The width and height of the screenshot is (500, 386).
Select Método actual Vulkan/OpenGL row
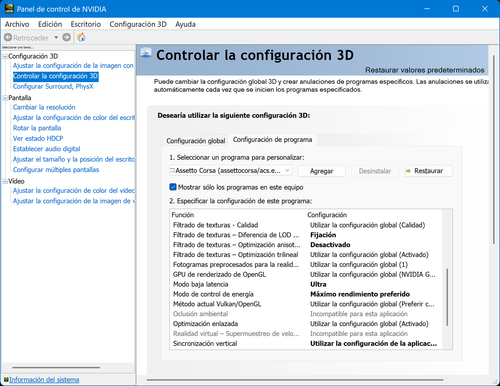tap(305, 304)
